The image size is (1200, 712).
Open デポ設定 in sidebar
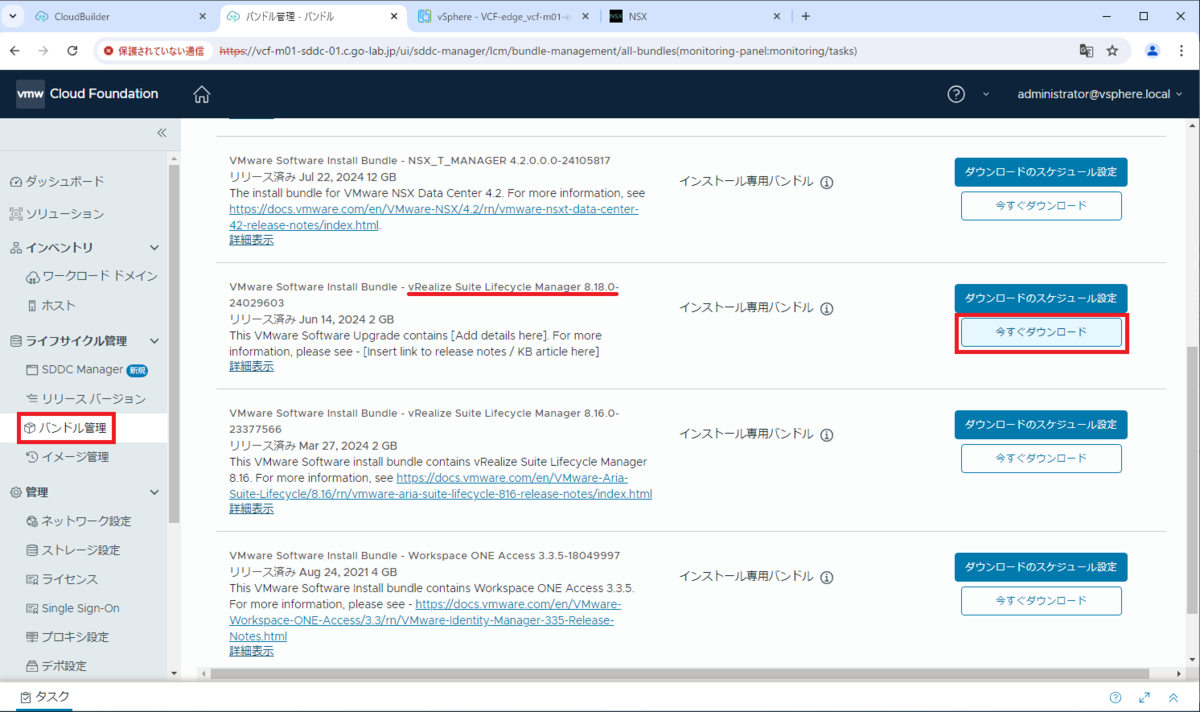pos(57,666)
